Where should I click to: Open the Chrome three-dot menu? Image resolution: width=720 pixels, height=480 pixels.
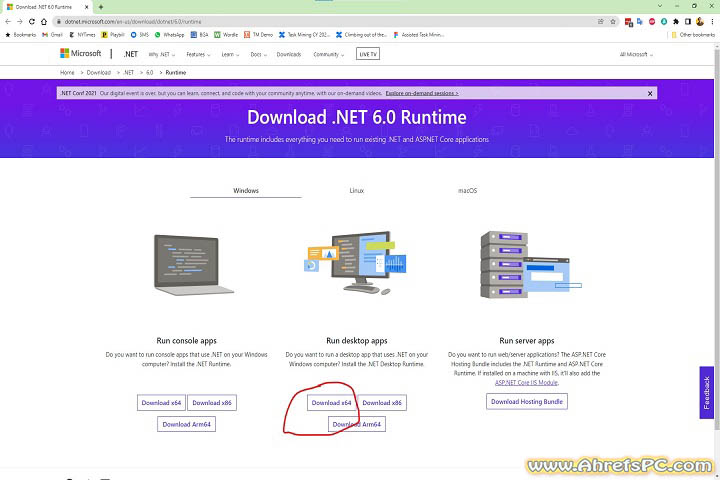(713, 22)
